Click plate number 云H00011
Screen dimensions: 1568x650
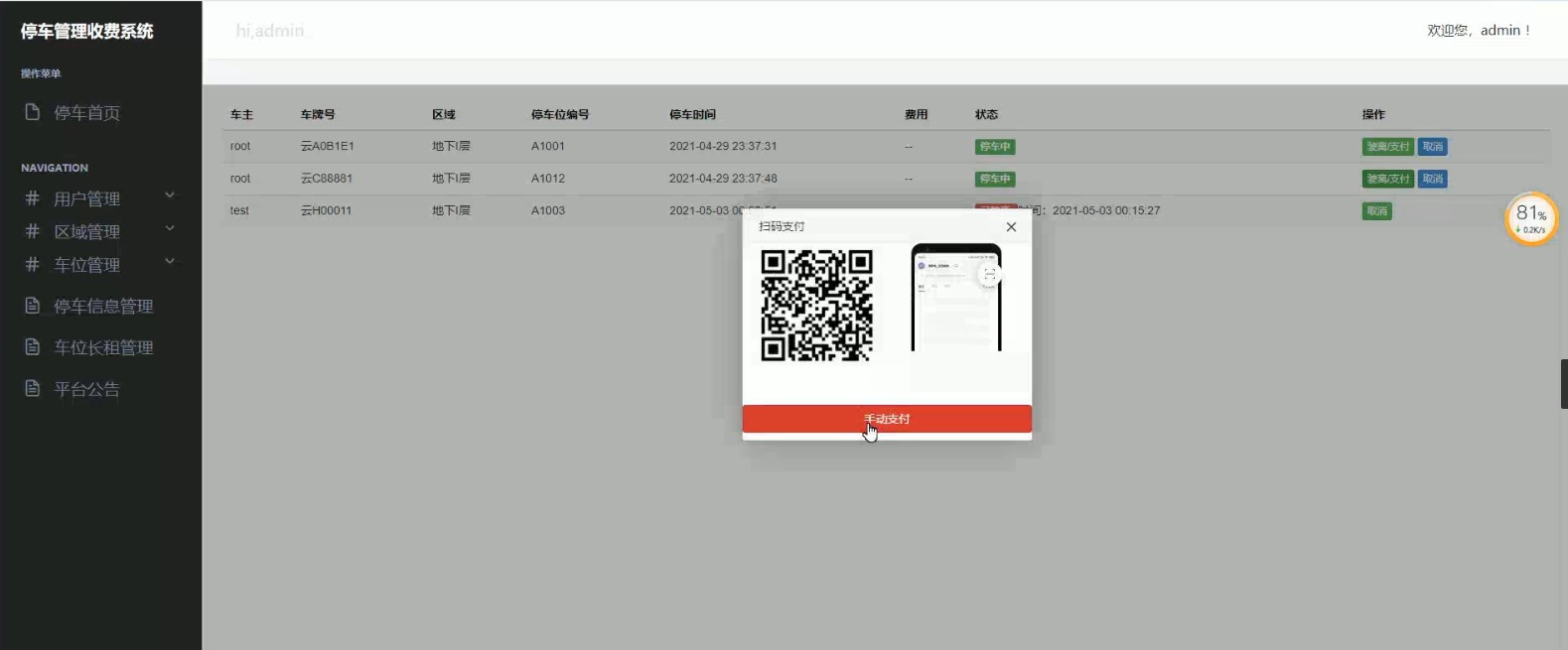click(326, 210)
